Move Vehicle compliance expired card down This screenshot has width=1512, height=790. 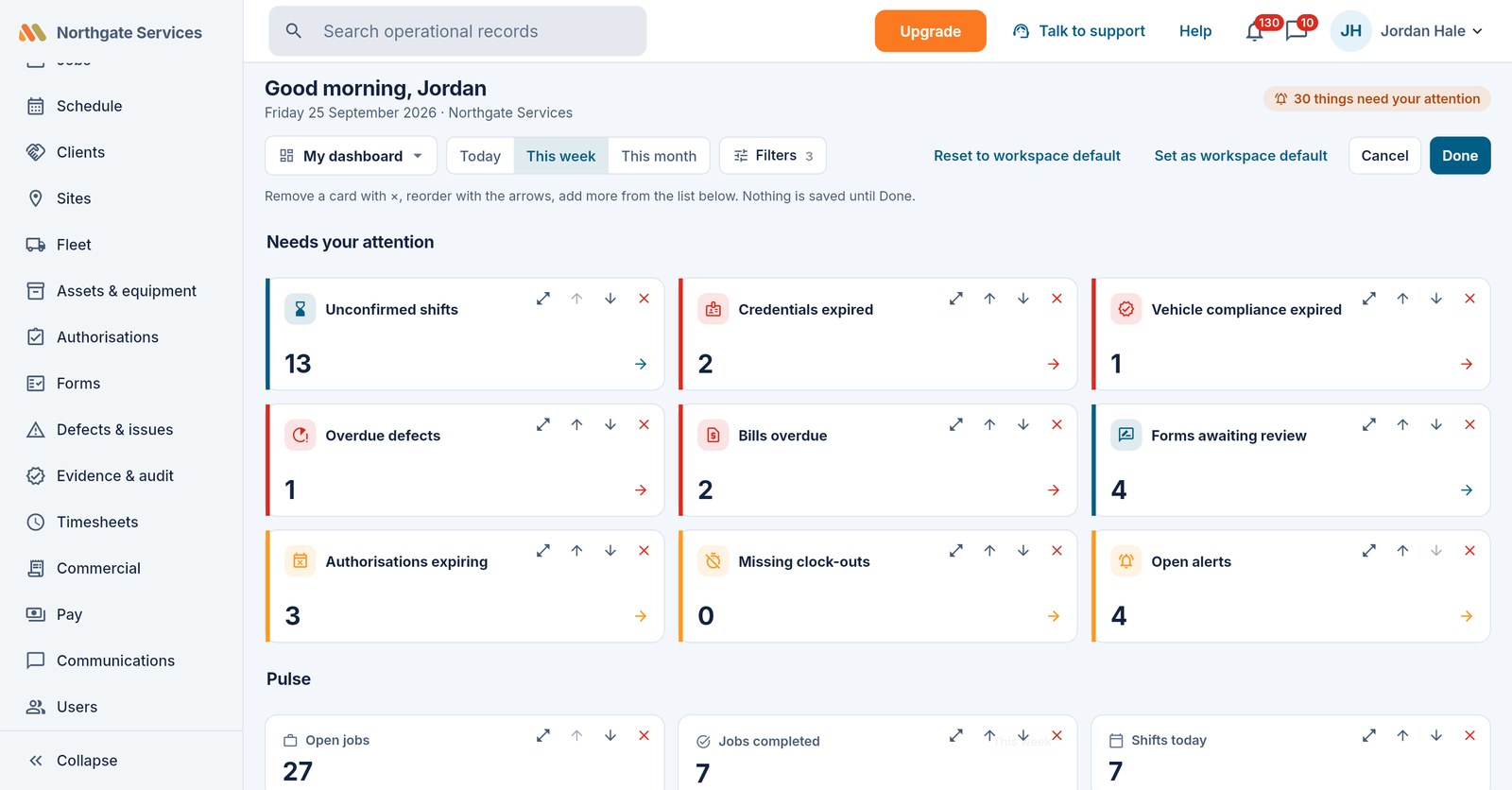point(1436,299)
